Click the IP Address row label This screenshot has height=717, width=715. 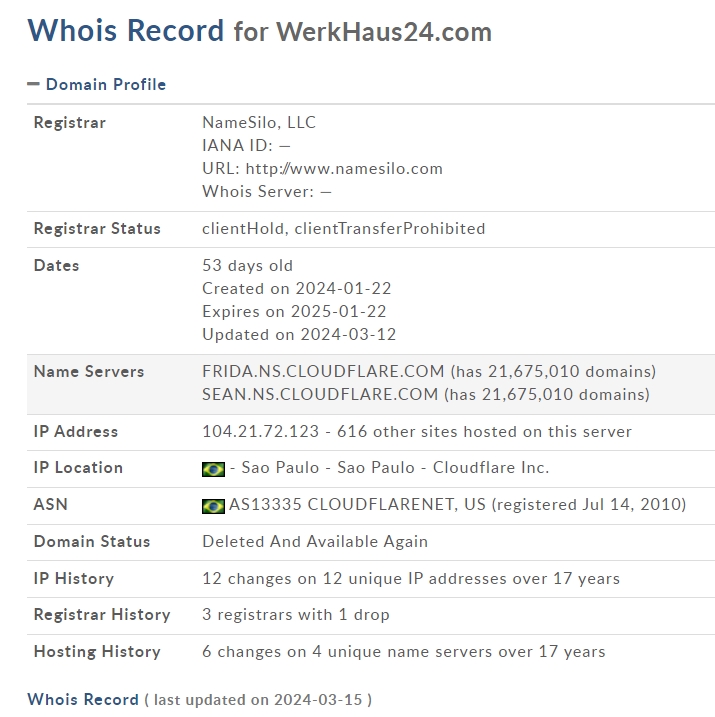pos(76,431)
